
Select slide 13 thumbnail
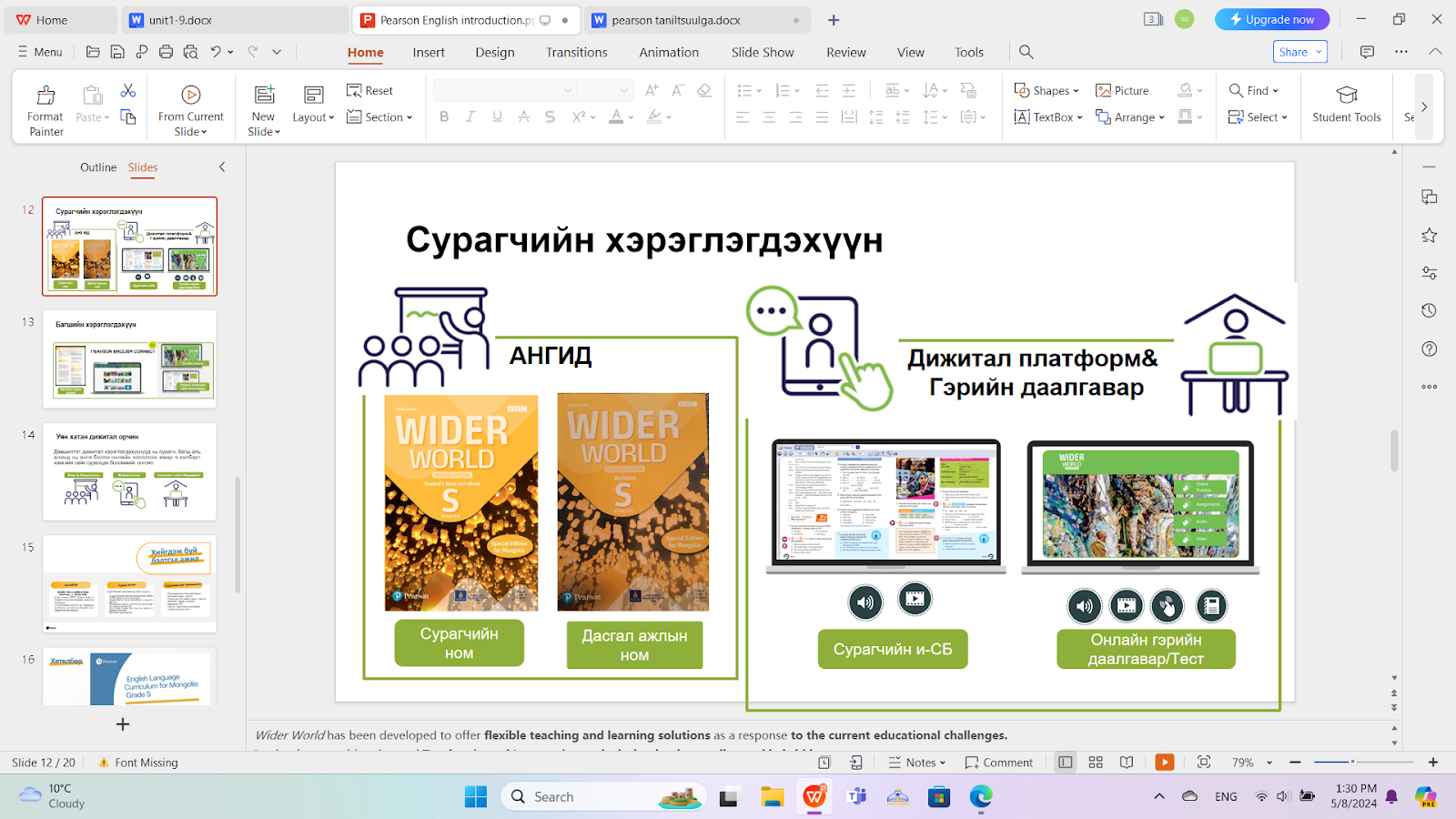click(x=130, y=359)
